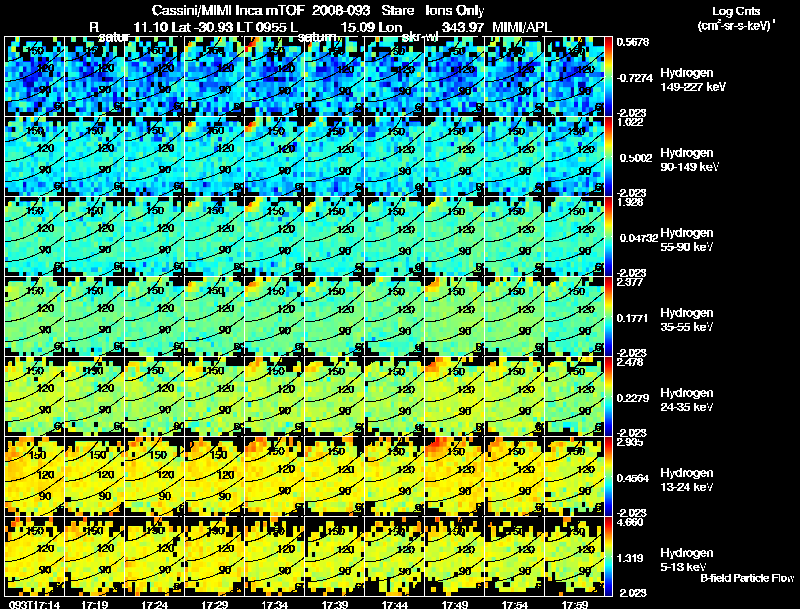Click the 'Hydrogen 35-55 keV' label
This screenshot has width=800, height=609.
click(687, 320)
